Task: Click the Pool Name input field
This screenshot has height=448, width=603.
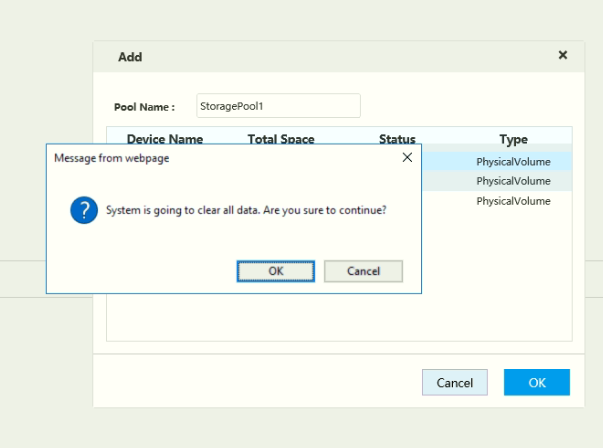Action: [278, 106]
